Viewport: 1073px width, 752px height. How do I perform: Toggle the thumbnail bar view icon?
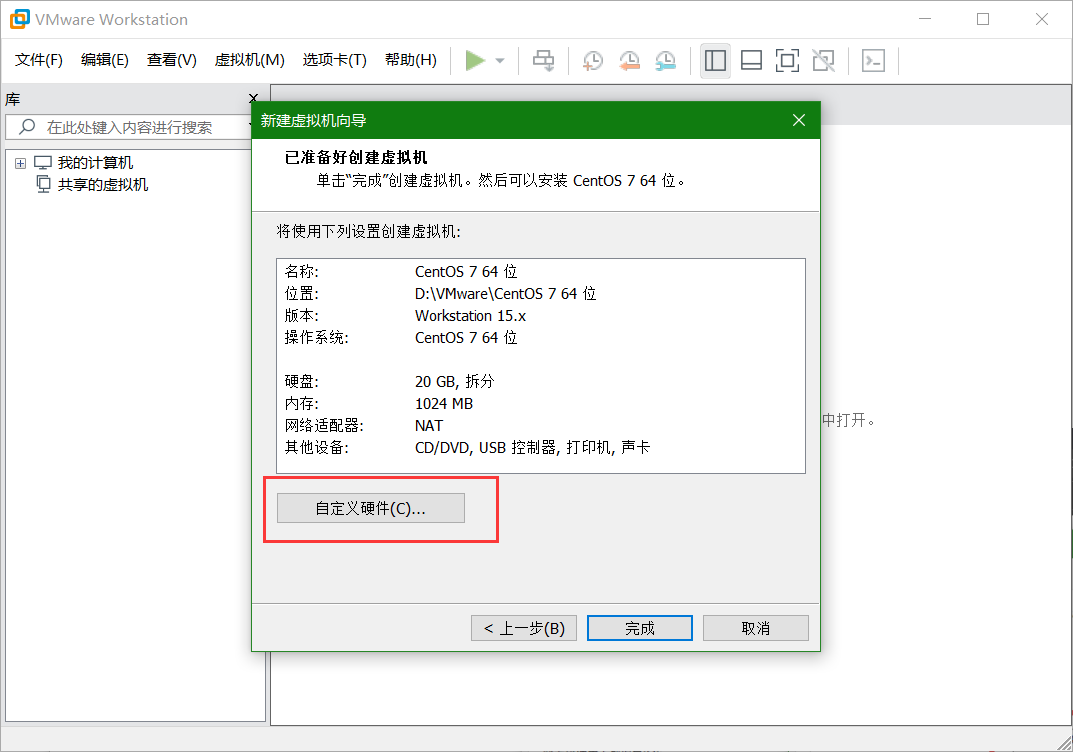751,60
